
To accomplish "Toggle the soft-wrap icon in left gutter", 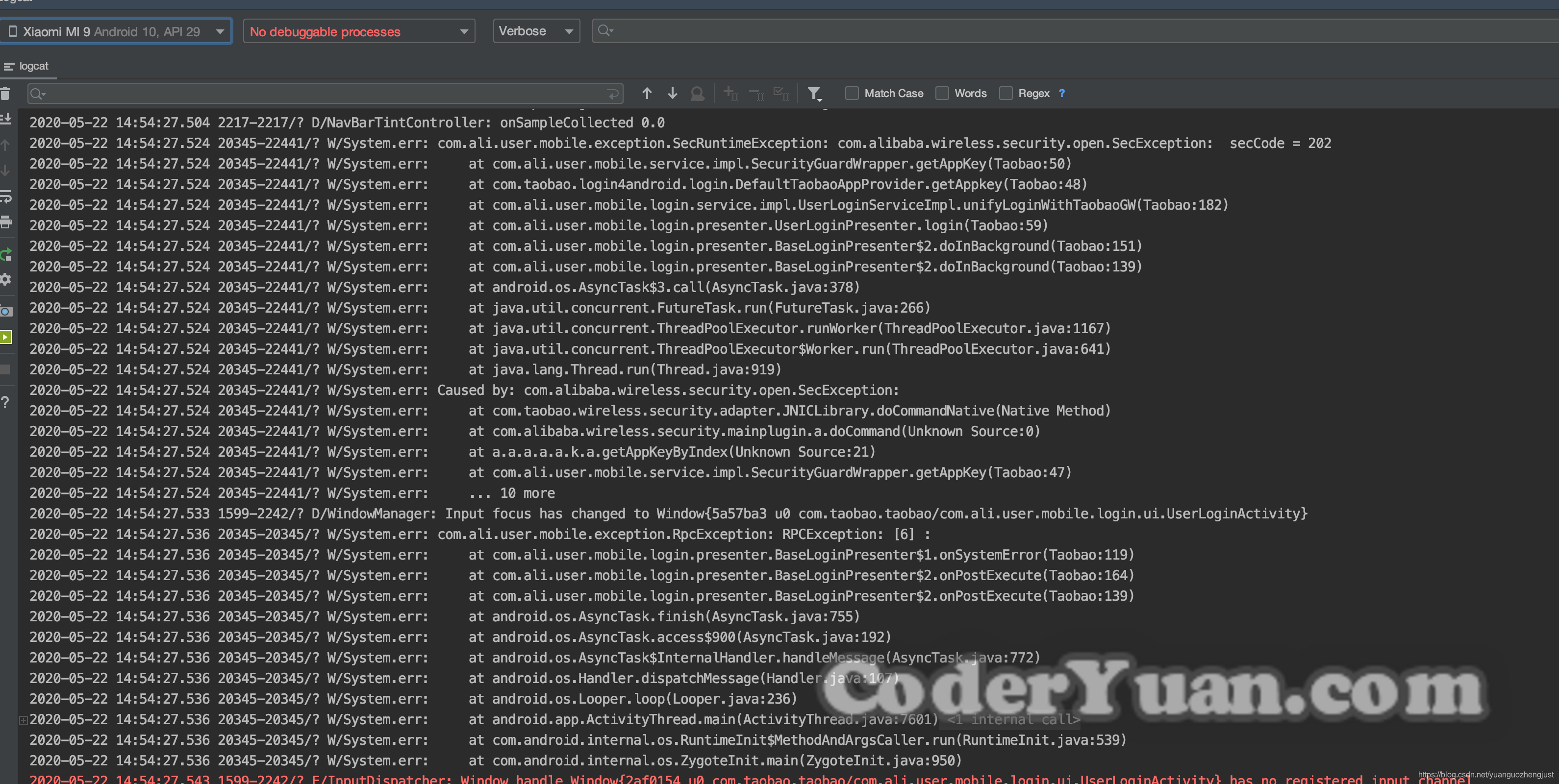I will pos(5,196).
